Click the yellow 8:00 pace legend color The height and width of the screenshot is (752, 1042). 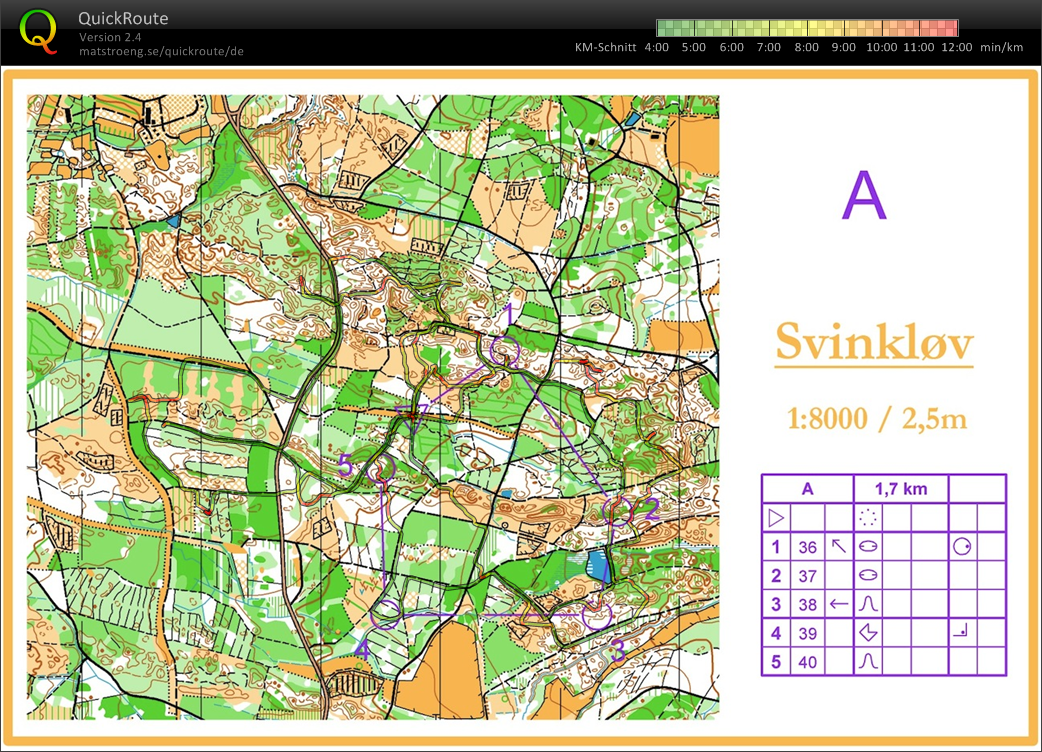coord(807,28)
